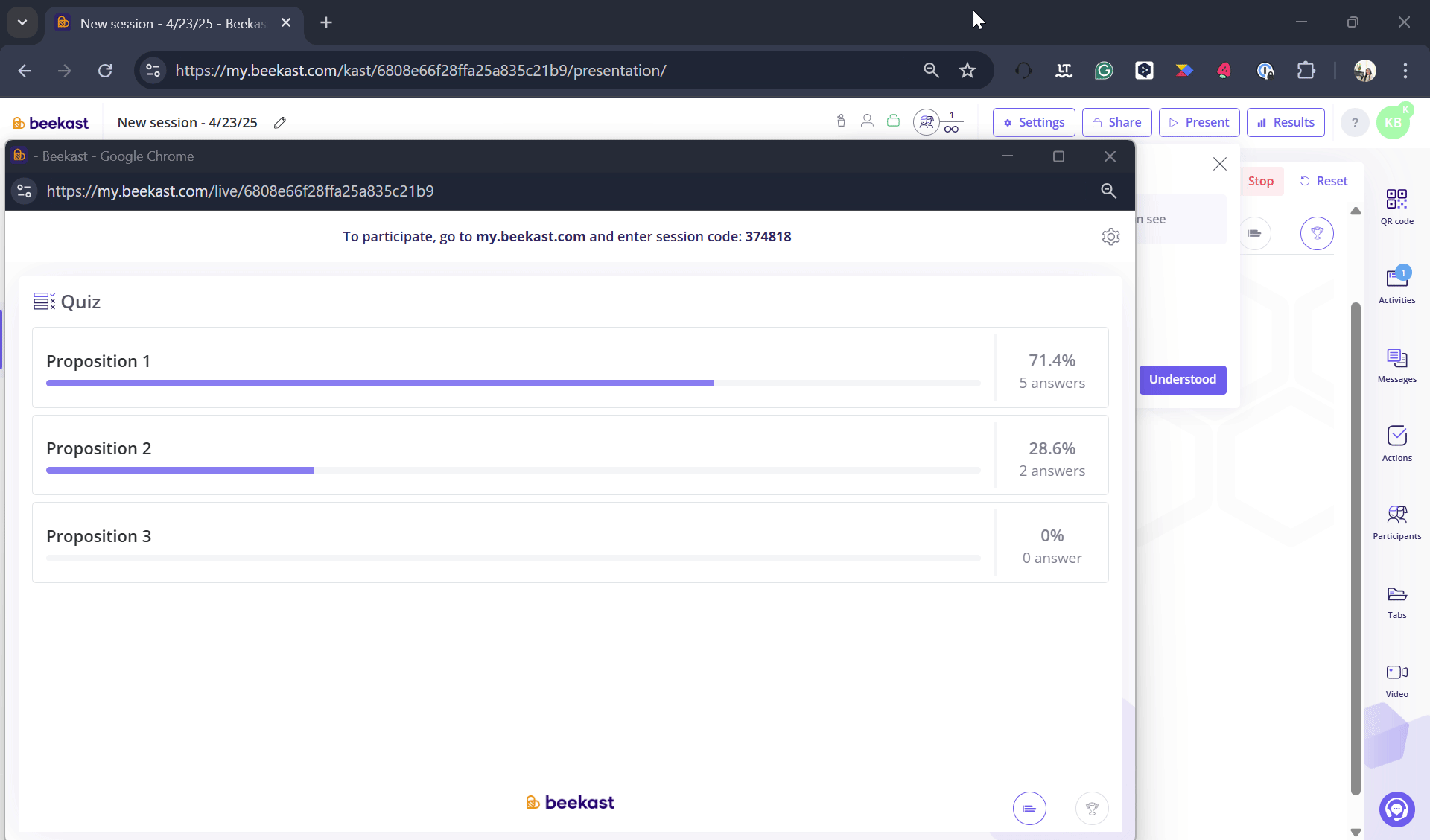Open Chrome three-dot menu
1430x840 pixels.
coord(1405,71)
